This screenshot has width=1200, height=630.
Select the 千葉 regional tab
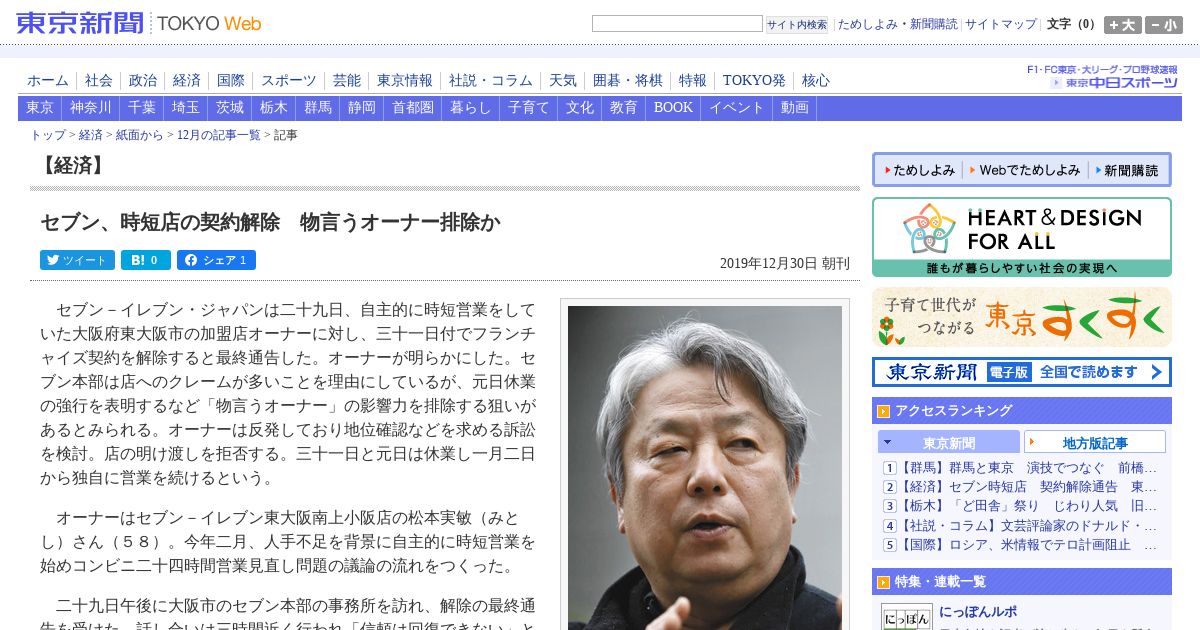142,108
